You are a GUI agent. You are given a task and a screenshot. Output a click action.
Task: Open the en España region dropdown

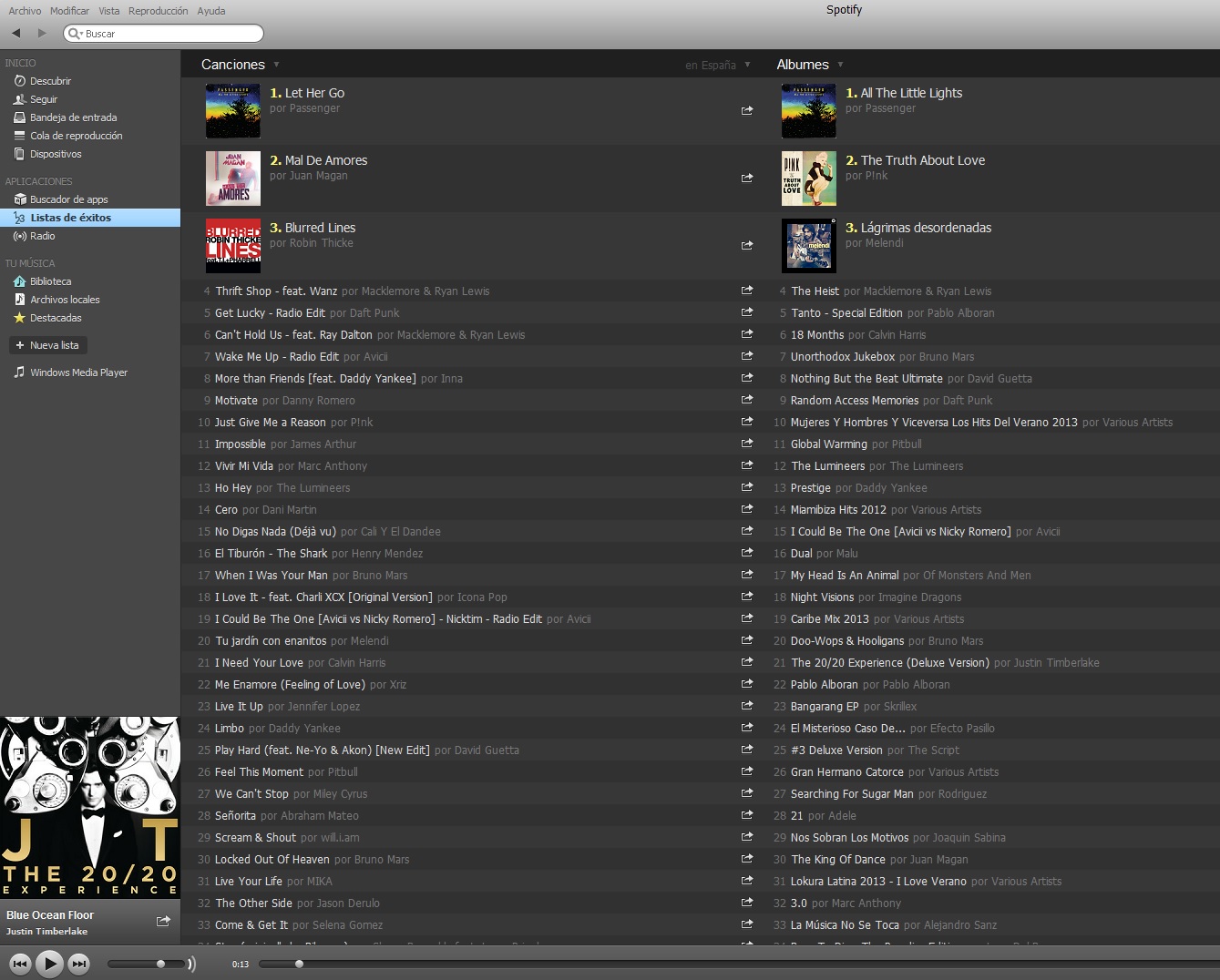(718, 65)
